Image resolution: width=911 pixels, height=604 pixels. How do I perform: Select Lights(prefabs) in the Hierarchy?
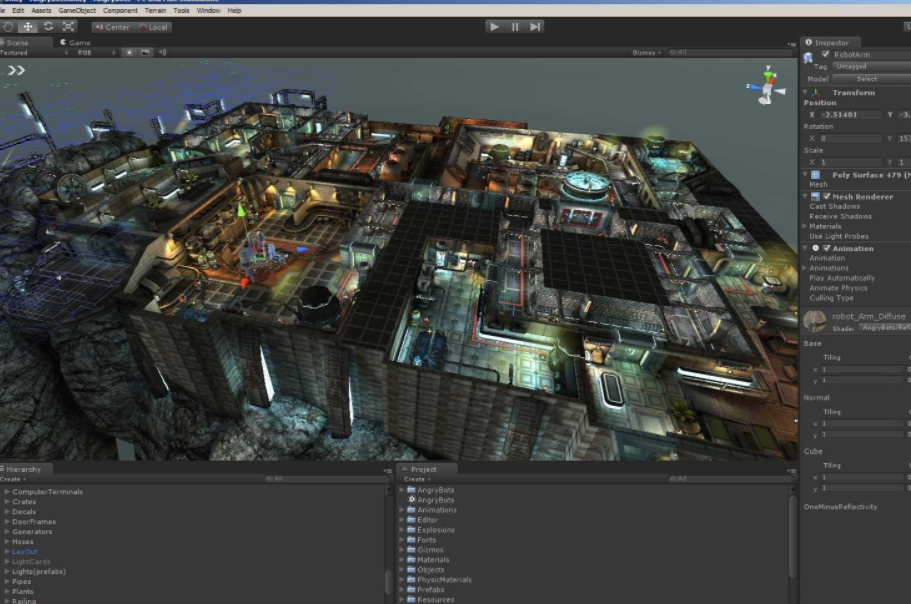39,571
